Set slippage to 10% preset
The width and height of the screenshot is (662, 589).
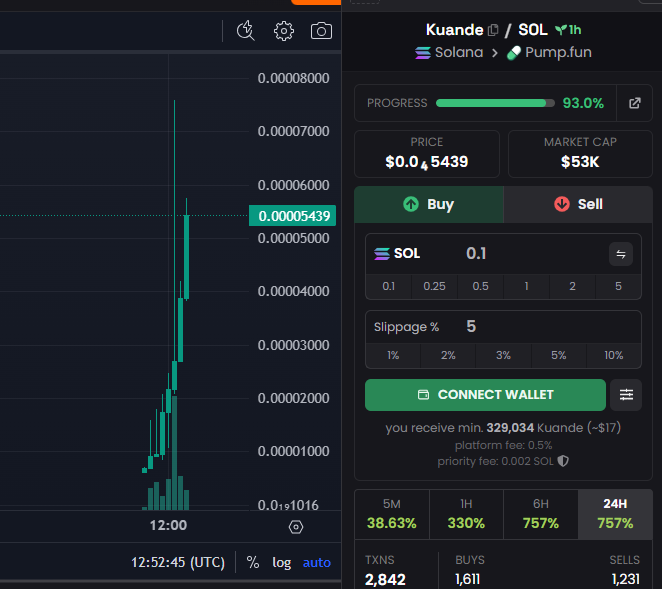point(614,355)
